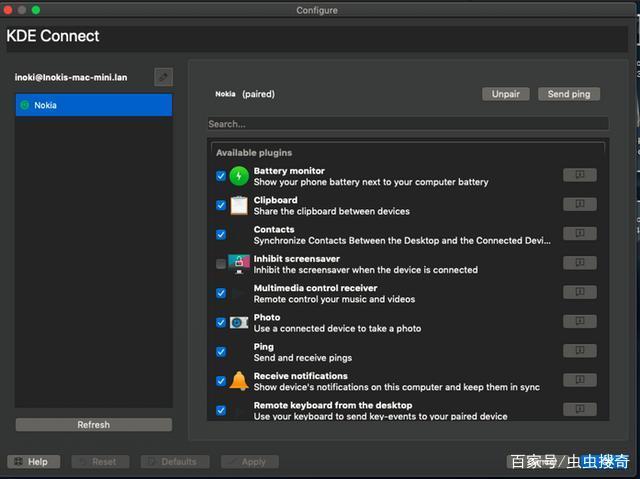Screen dimensions: 640x479
Task: Click the Refresh button under device list
Action: pyautogui.click(x=94, y=425)
